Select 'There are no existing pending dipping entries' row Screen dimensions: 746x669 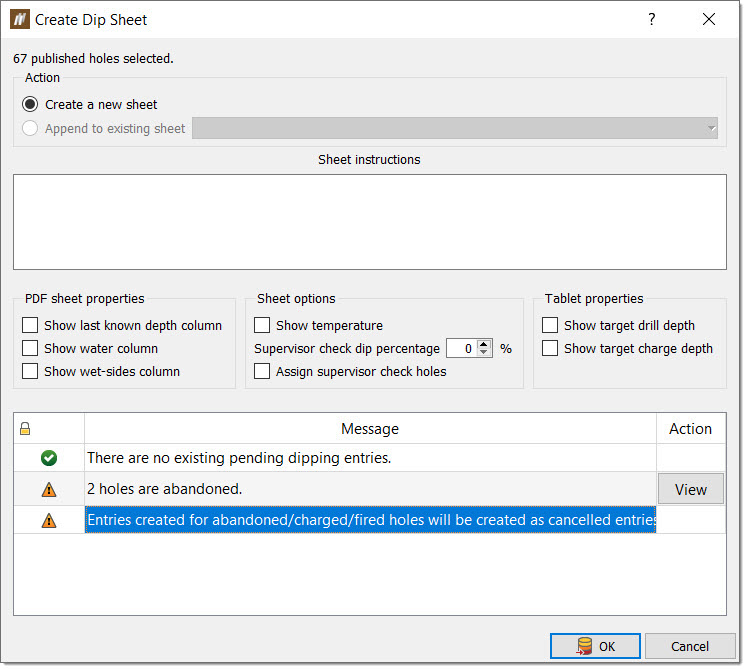pos(370,458)
